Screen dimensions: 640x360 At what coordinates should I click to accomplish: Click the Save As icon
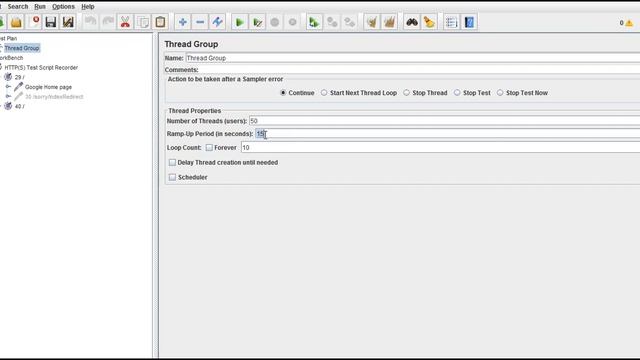coord(68,22)
